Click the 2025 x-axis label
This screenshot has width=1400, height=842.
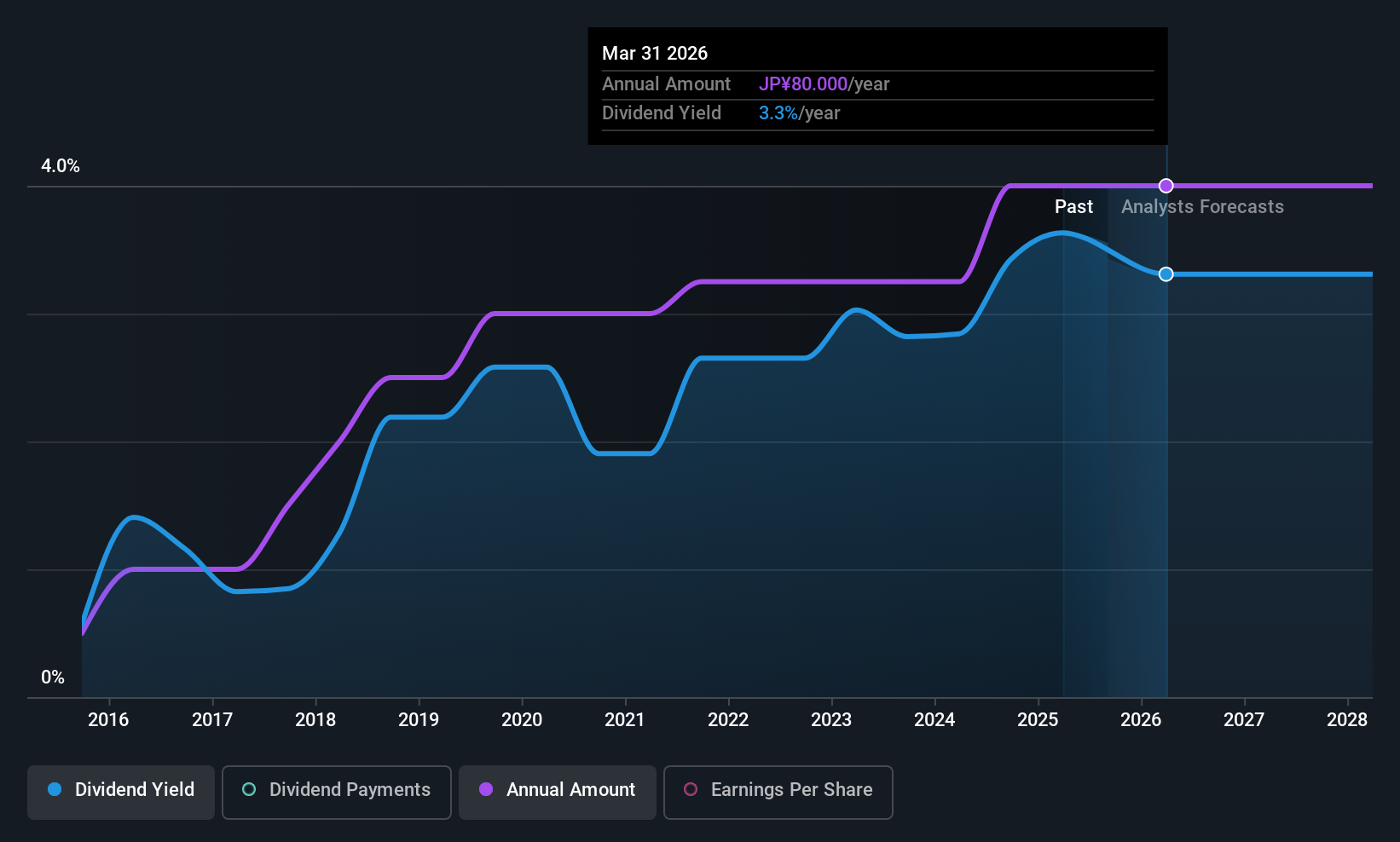(x=1038, y=720)
